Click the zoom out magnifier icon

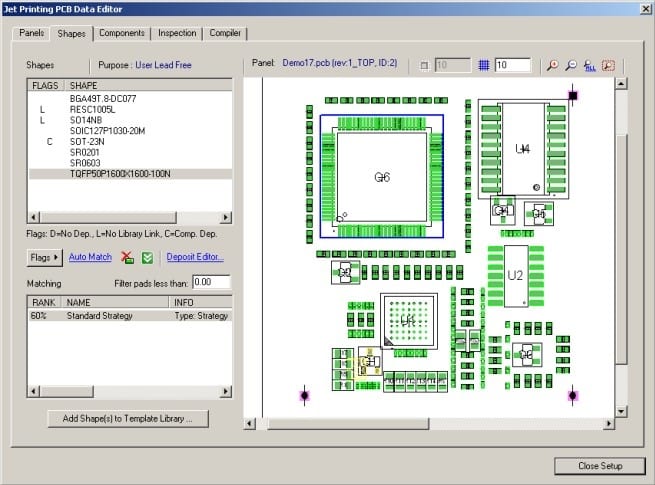[570, 65]
